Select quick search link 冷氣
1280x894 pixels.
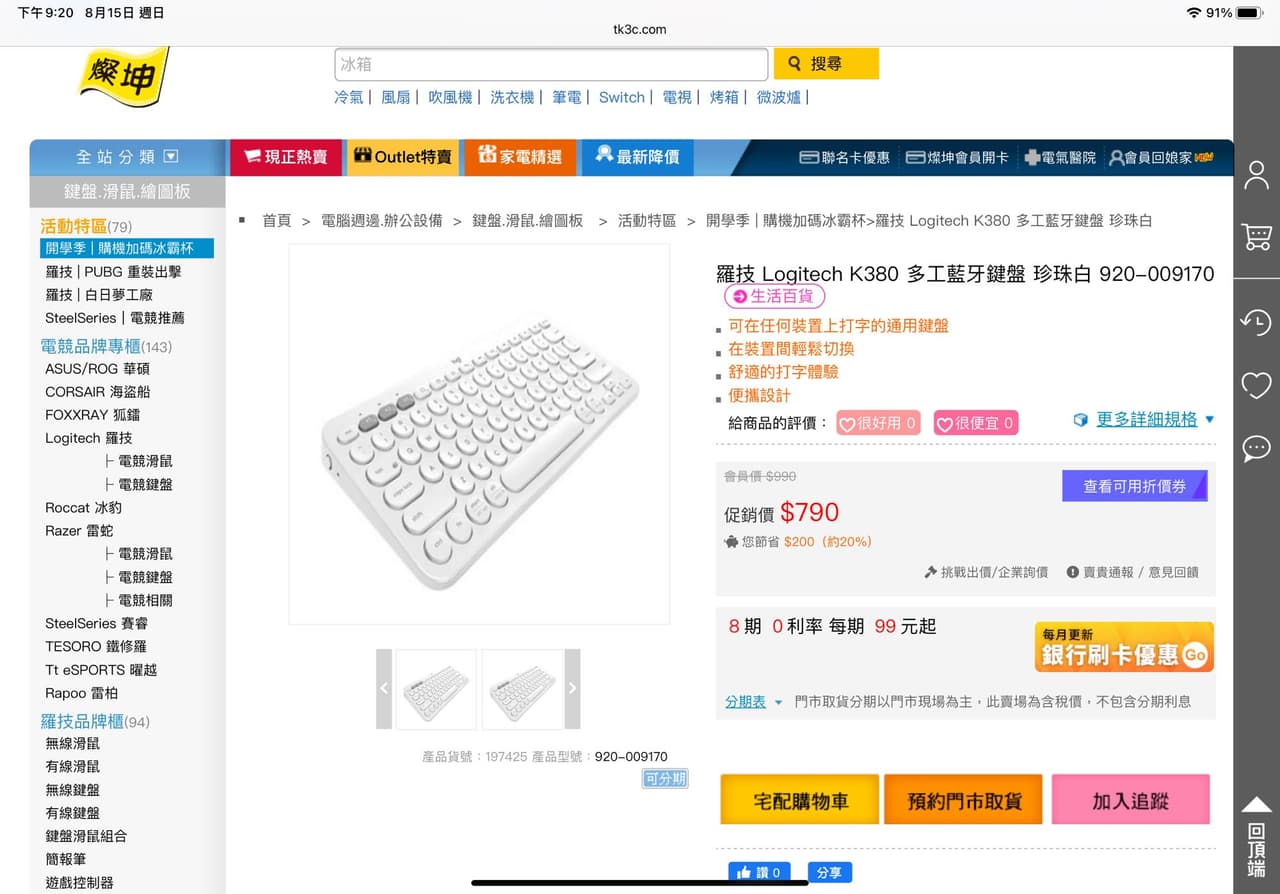click(x=349, y=97)
